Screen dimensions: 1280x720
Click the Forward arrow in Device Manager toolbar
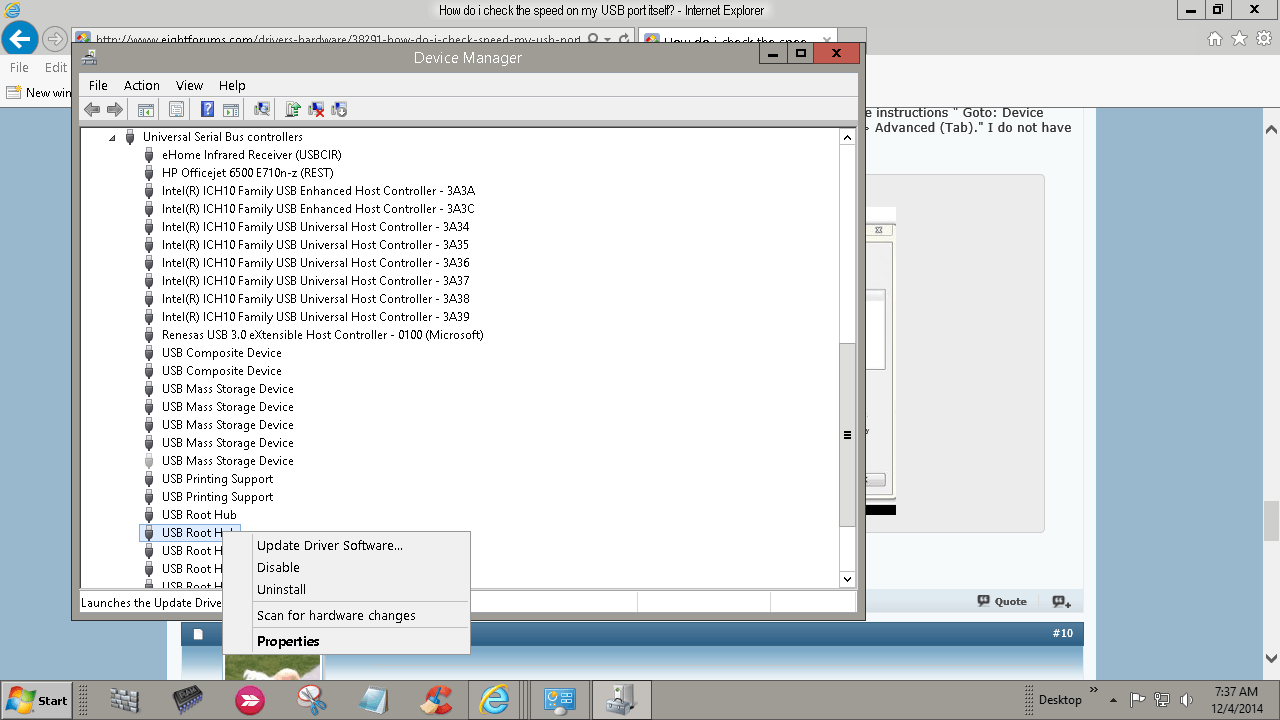[115, 109]
